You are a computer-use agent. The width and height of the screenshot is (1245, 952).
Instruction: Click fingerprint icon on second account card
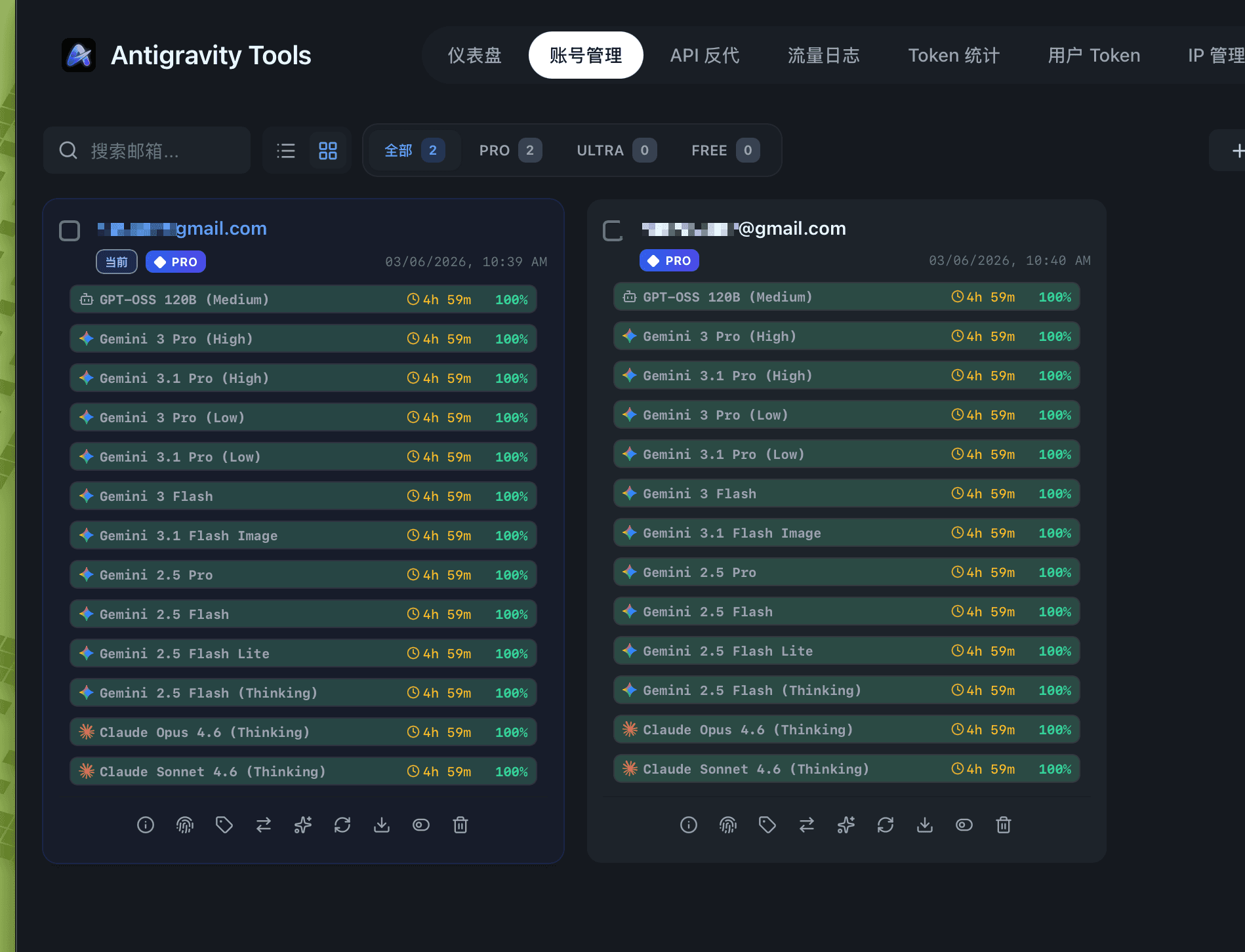728,825
